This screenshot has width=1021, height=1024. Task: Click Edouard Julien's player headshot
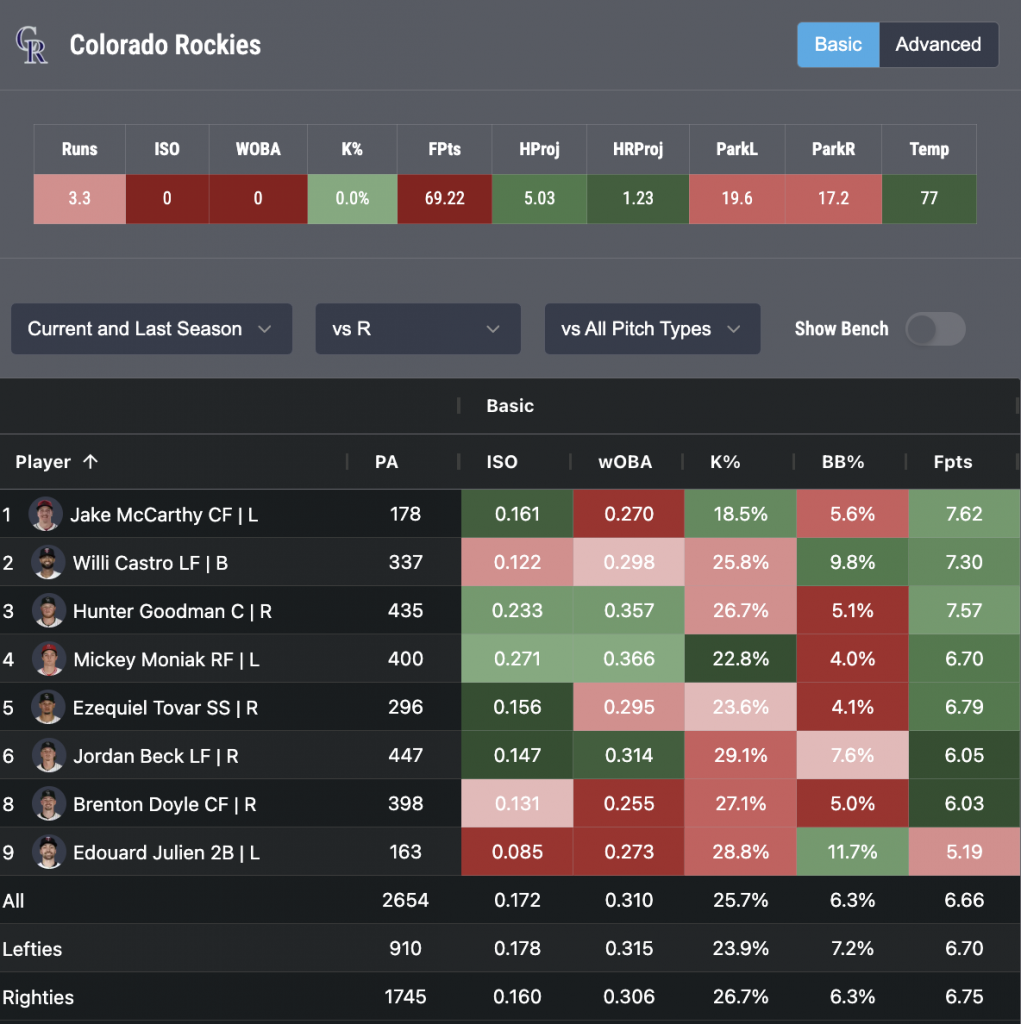click(47, 852)
